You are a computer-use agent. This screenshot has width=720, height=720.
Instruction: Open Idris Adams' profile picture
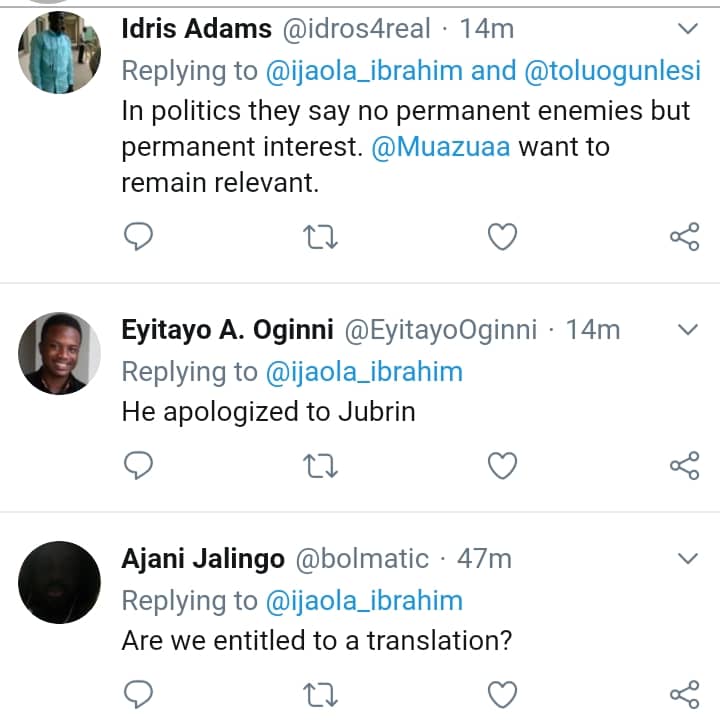61,53
